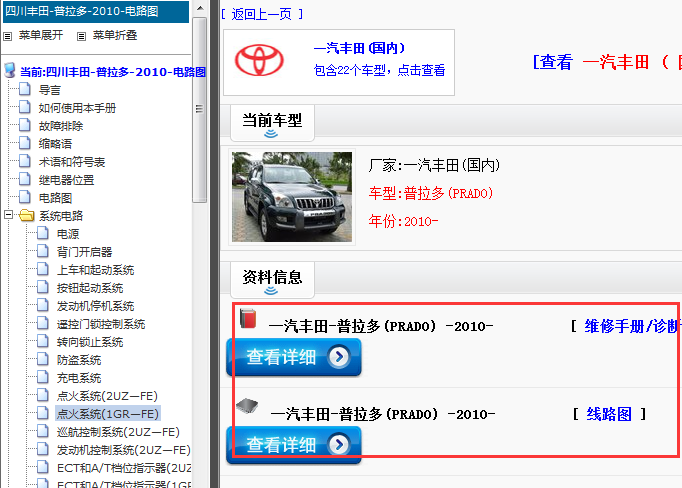Screen dimensions: 682x488
Task: Click the text 年份:2010-
Action: 403,221
